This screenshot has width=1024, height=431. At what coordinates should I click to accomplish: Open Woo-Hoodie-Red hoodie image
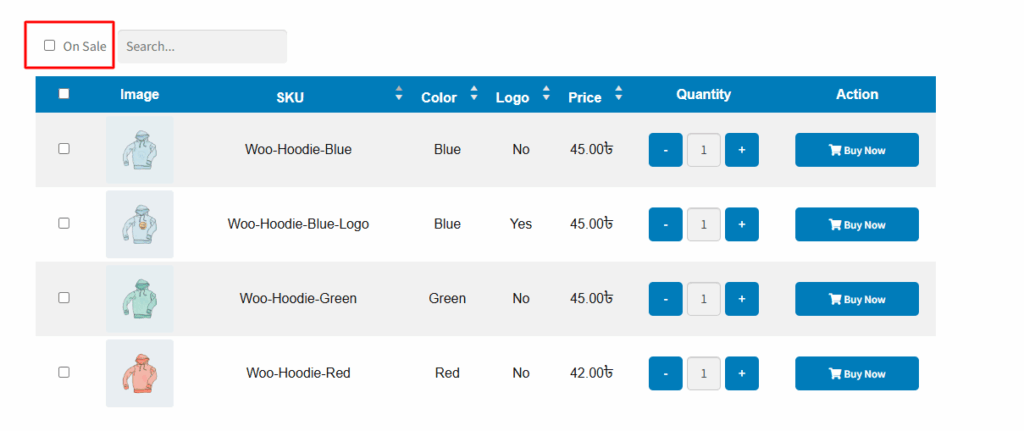(140, 373)
